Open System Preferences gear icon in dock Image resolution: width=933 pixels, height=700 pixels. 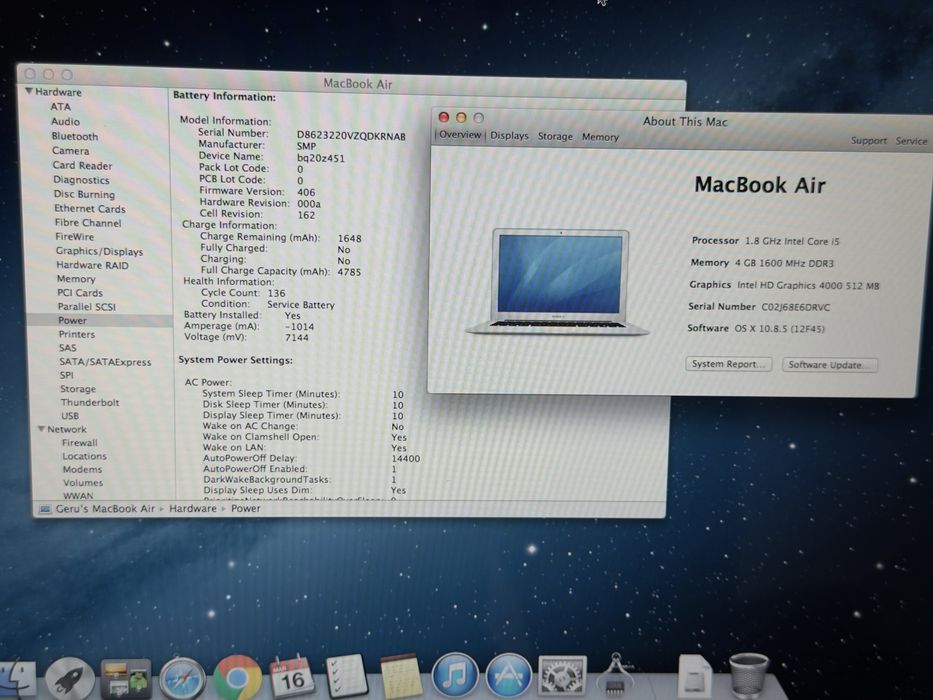pyautogui.click(x=562, y=675)
